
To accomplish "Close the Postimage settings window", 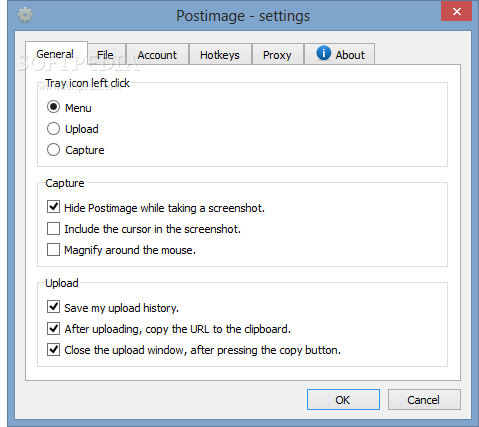I will [456, 11].
